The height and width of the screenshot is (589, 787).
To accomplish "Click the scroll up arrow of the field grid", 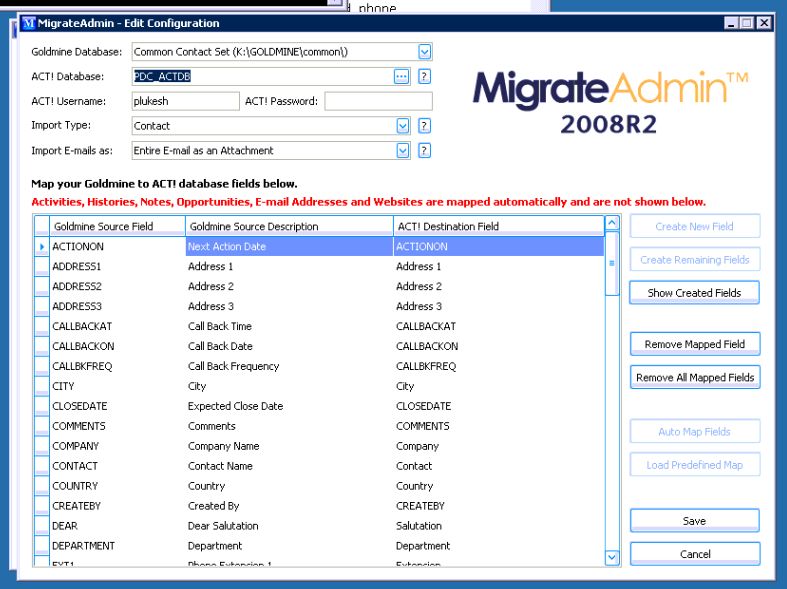I will (612, 223).
